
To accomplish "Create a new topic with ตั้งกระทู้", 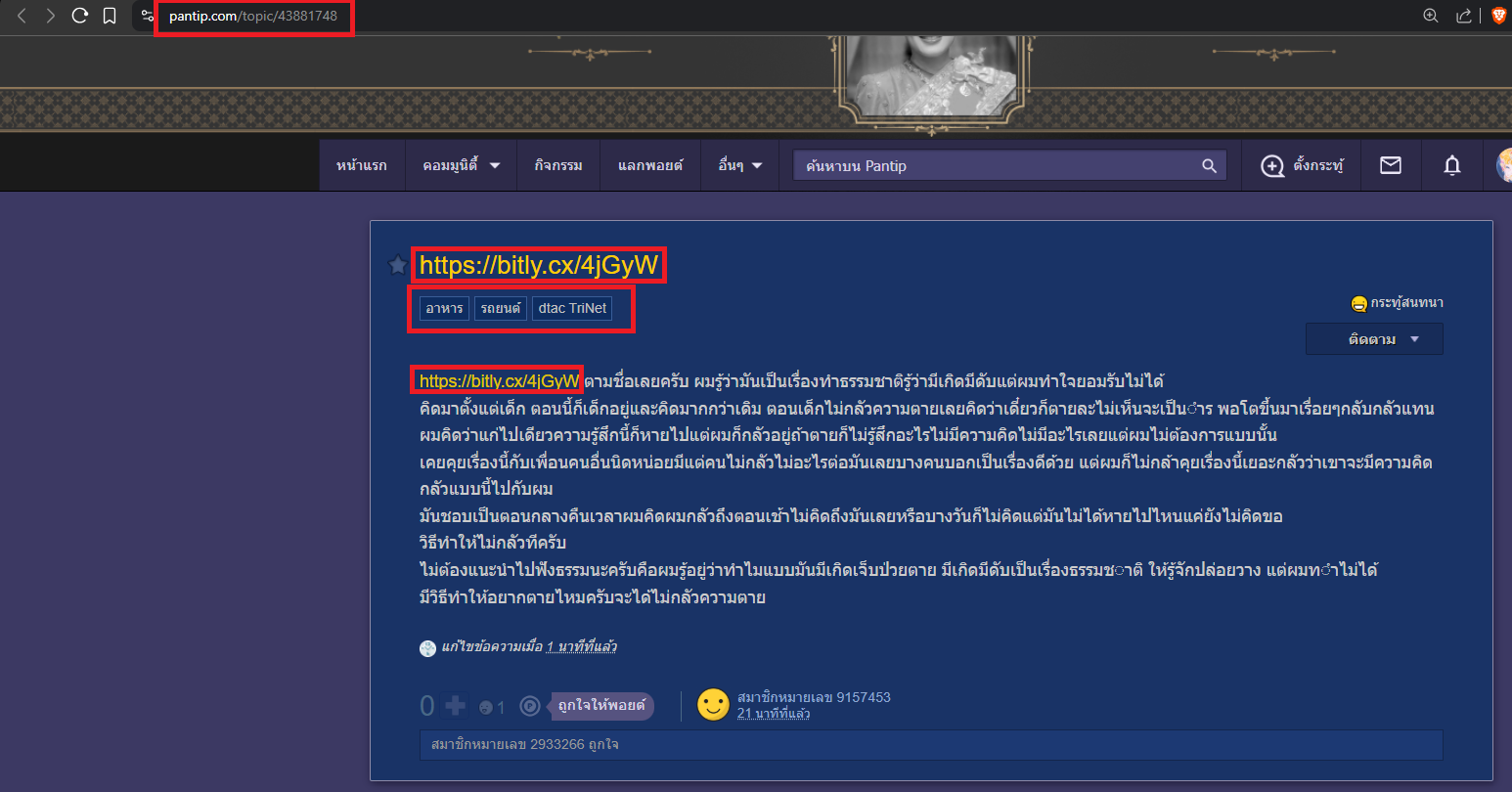I will coord(1302,165).
